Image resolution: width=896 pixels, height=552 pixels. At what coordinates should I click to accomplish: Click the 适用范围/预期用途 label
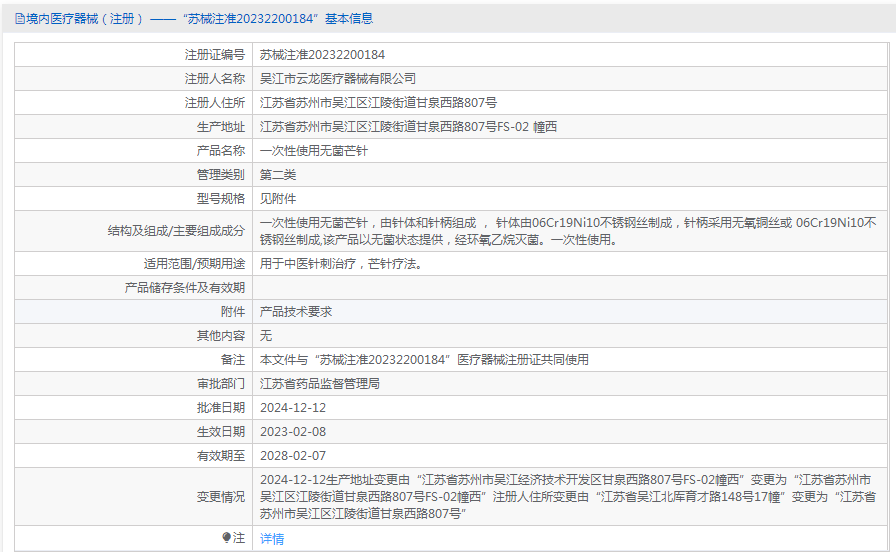click(194, 264)
